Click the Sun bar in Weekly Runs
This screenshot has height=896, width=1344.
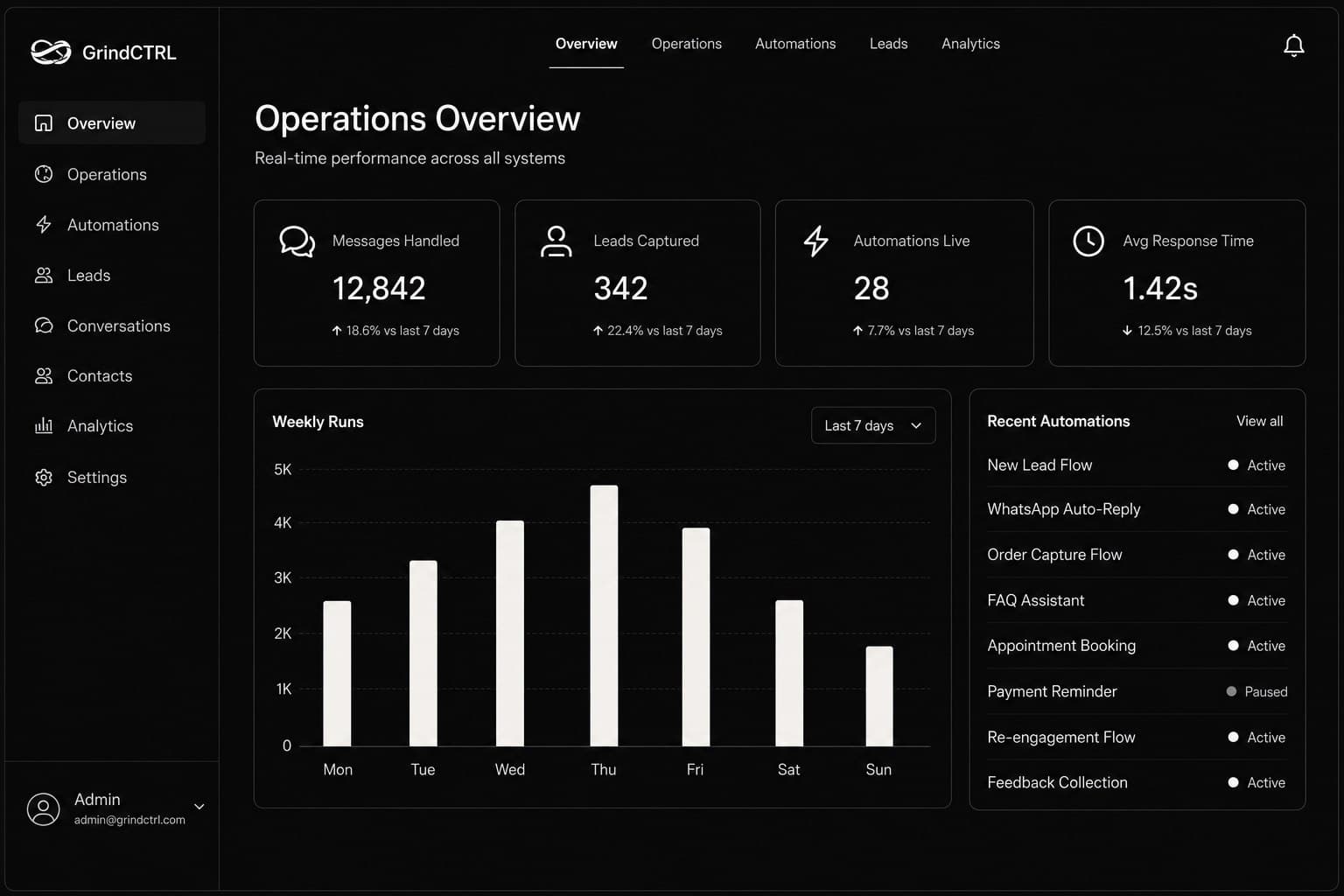(x=879, y=696)
